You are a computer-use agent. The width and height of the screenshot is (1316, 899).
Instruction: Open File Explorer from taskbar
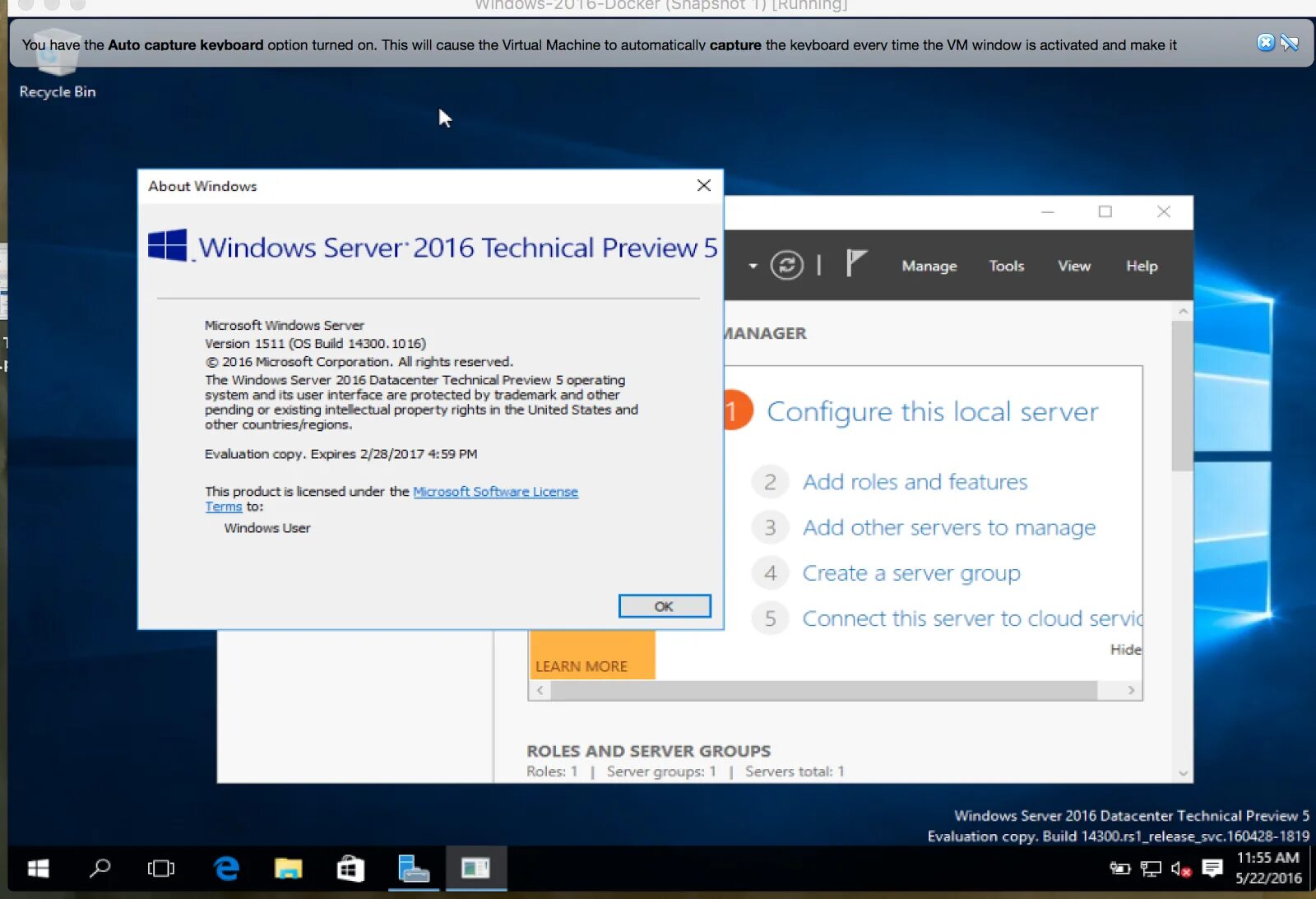point(288,869)
